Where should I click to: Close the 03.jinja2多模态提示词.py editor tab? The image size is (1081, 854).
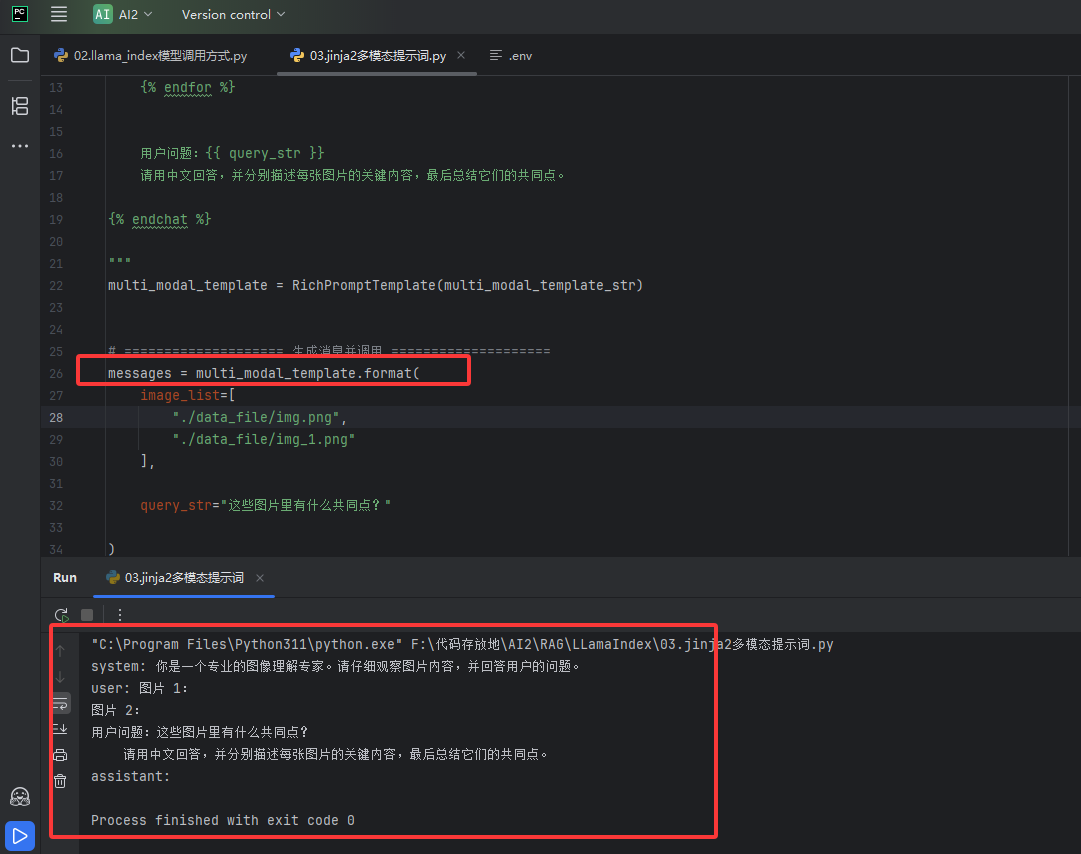461,55
